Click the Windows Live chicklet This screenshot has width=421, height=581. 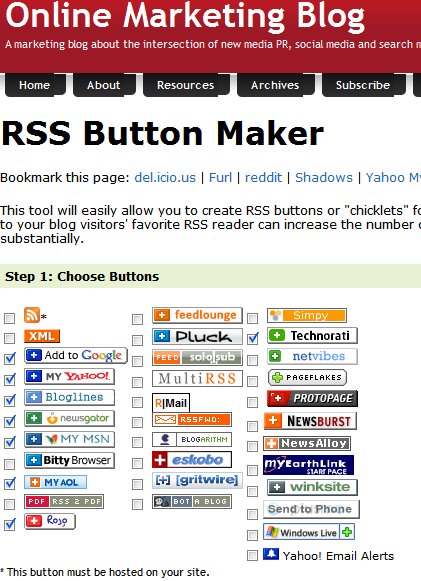[x=309, y=532]
